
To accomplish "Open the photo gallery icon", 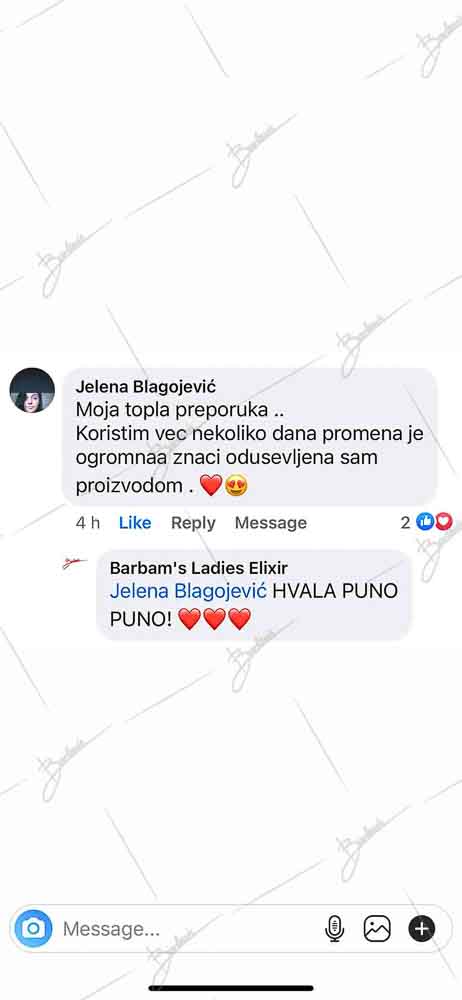I will click(377, 929).
